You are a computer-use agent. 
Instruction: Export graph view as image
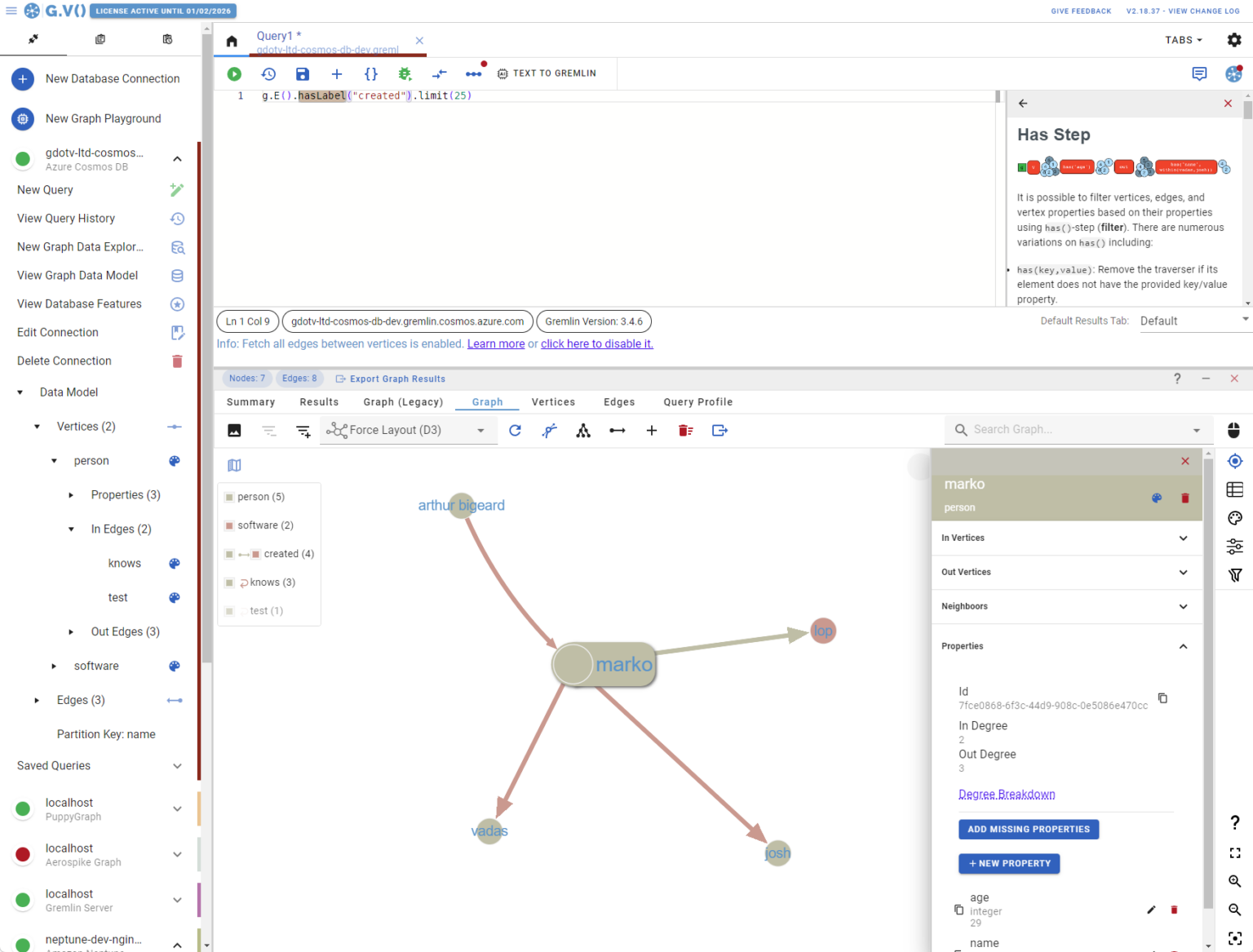(234, 430)
